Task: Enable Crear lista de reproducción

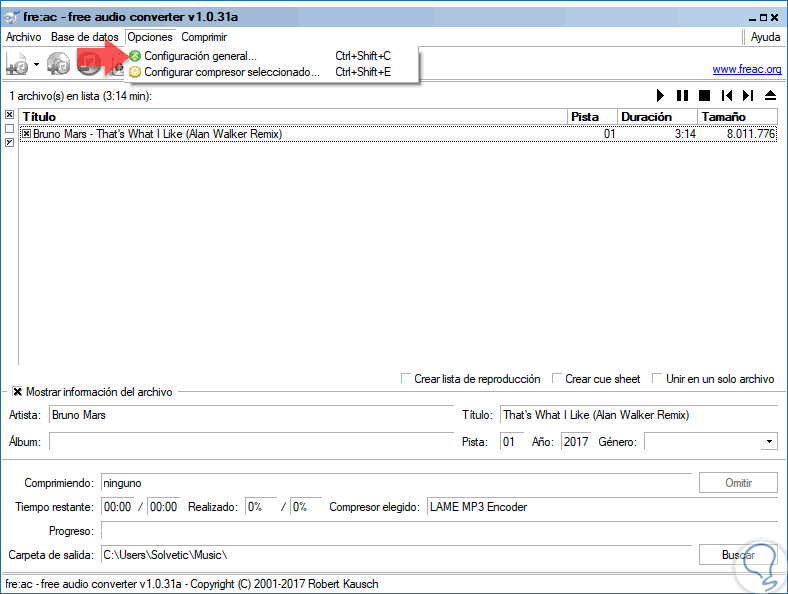Action: click(406, 378)
